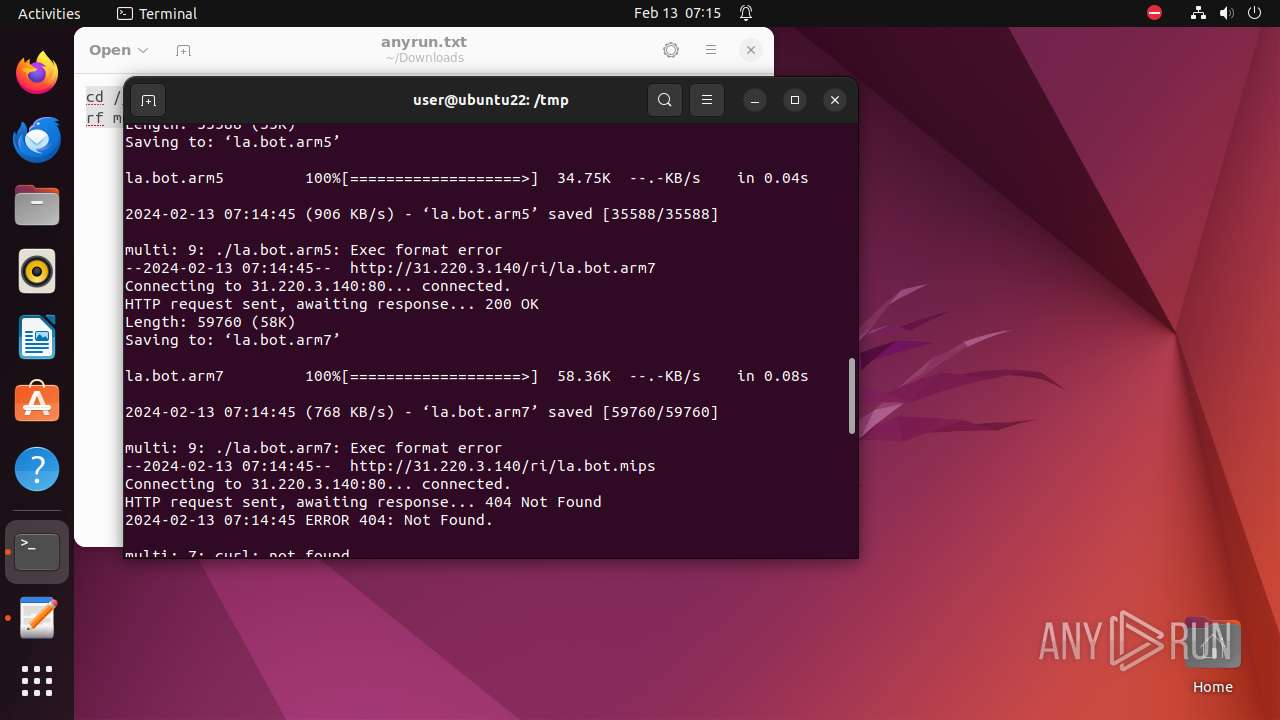Click 'la.bot.arm7: Exec format error' line
The height and width of the screenshot is (720, 1280).
(314, 448)
